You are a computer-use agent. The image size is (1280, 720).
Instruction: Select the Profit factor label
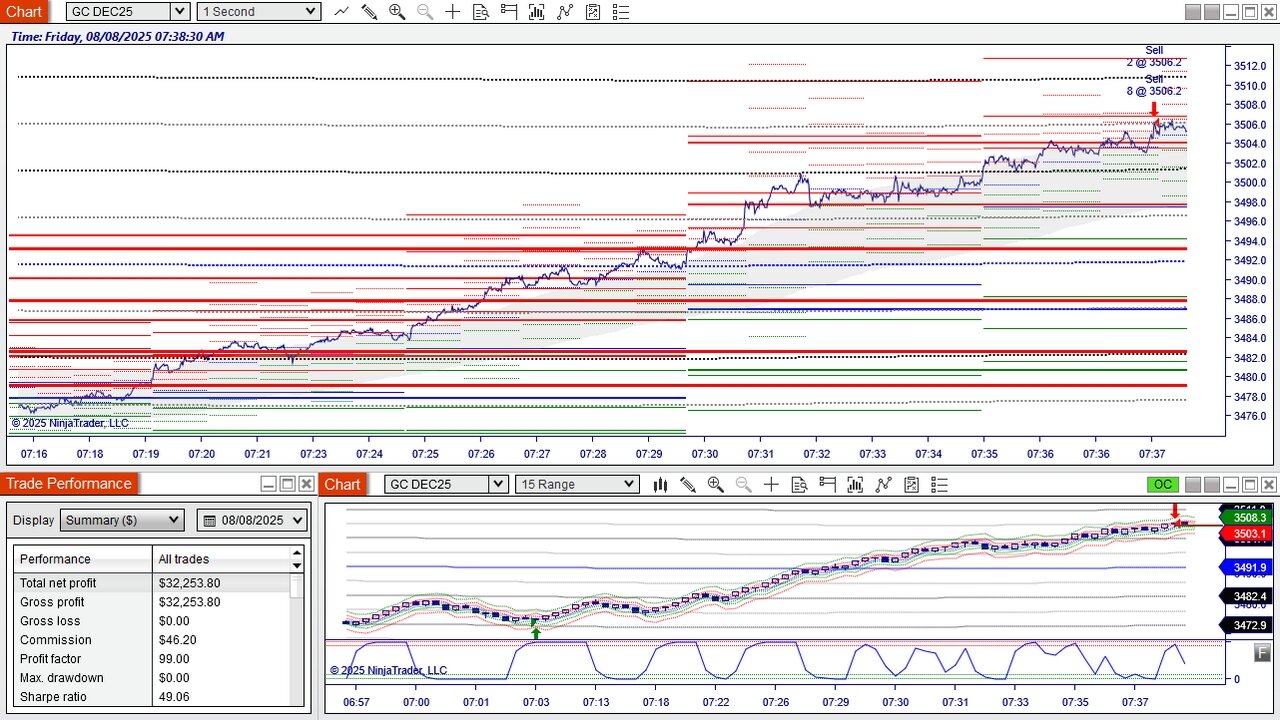click(x=51, y=659)
